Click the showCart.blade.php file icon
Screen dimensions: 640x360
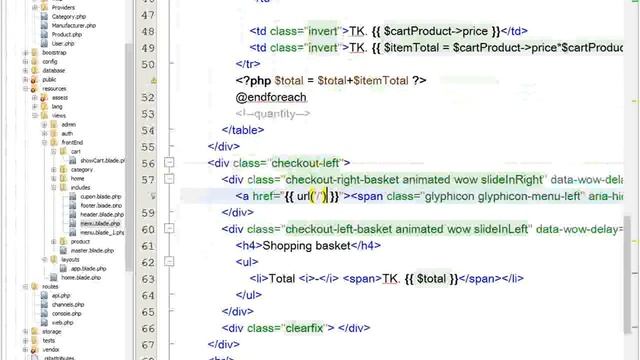[x=73, y=161]
